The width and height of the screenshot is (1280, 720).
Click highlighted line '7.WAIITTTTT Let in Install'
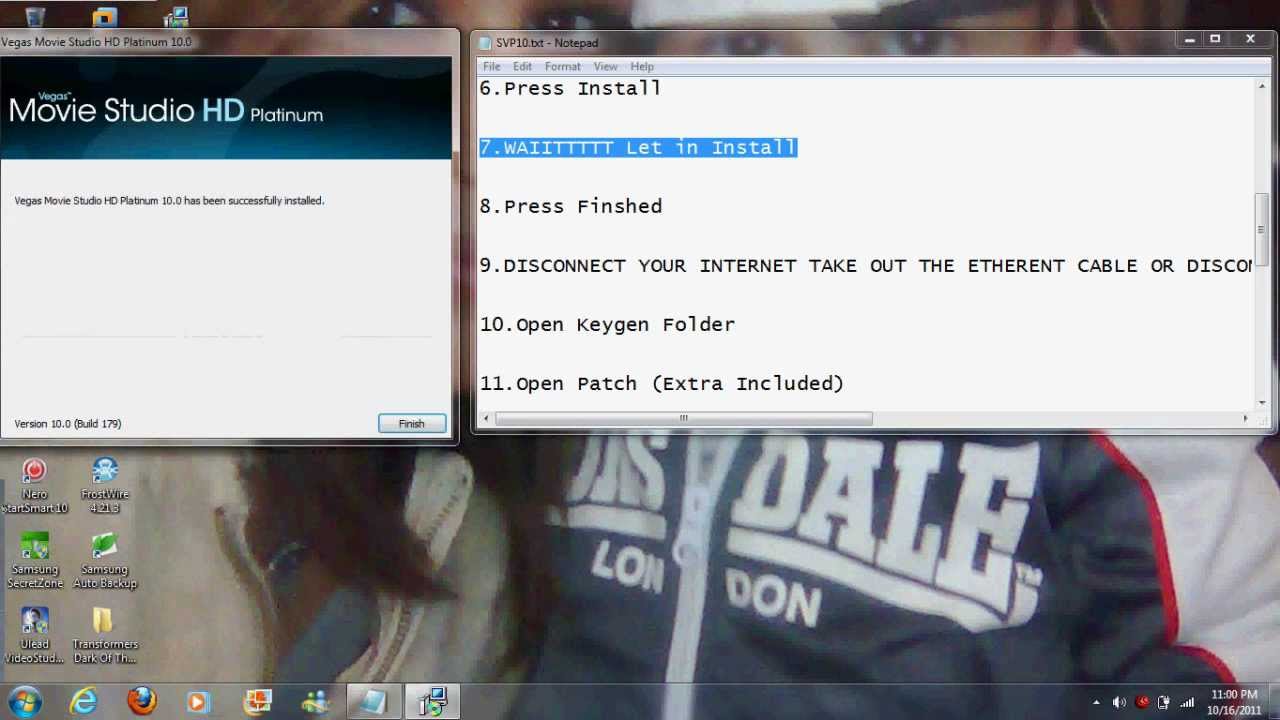638,147
